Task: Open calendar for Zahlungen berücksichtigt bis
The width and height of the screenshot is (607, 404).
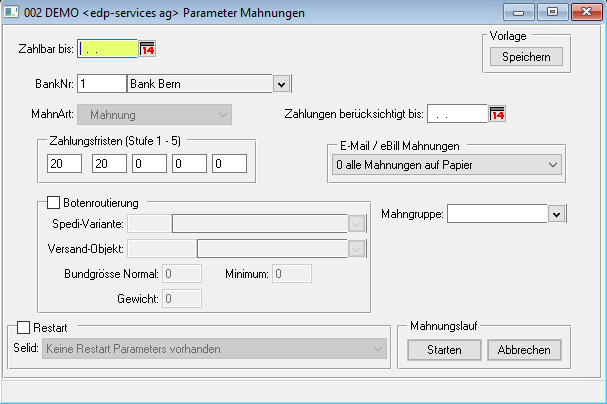Action: point(497,114)
